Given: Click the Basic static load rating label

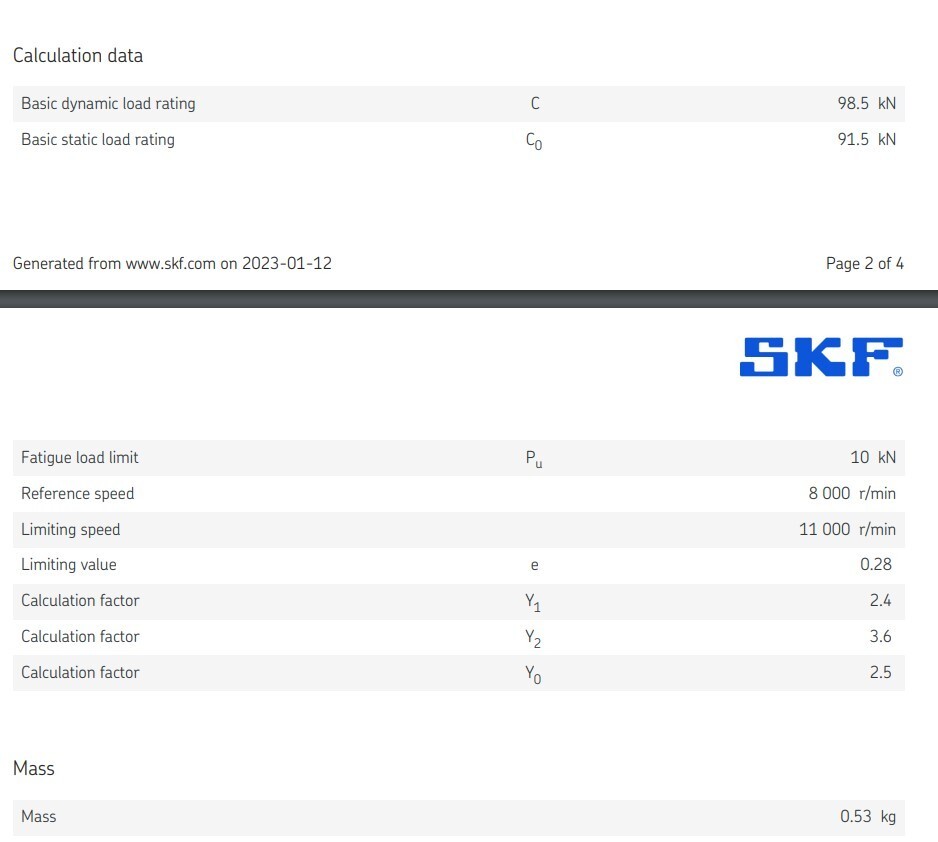Looking at the screenshot, I should tap(98, 139).
